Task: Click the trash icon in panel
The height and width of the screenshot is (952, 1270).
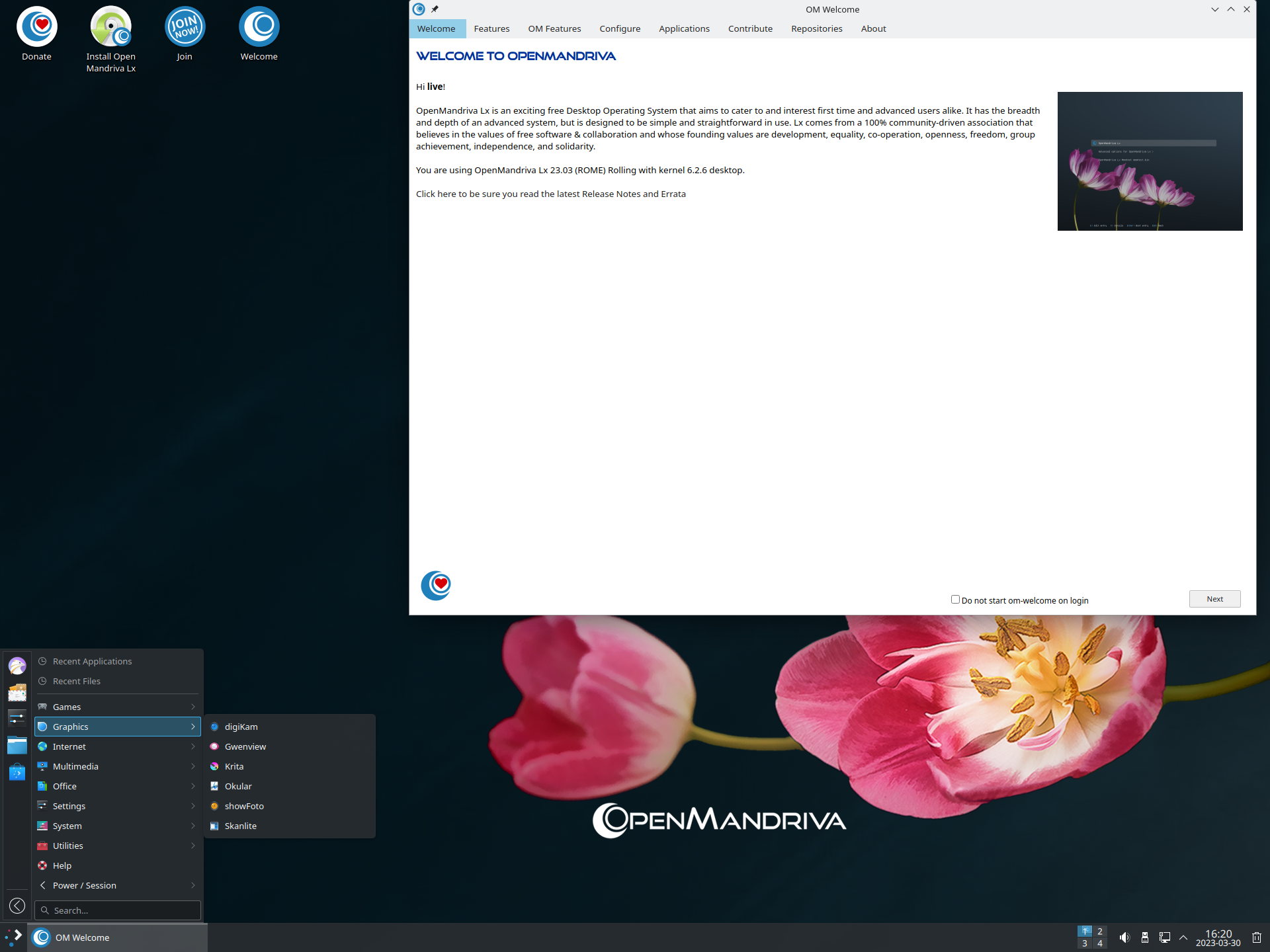Action: (1257, 937)
